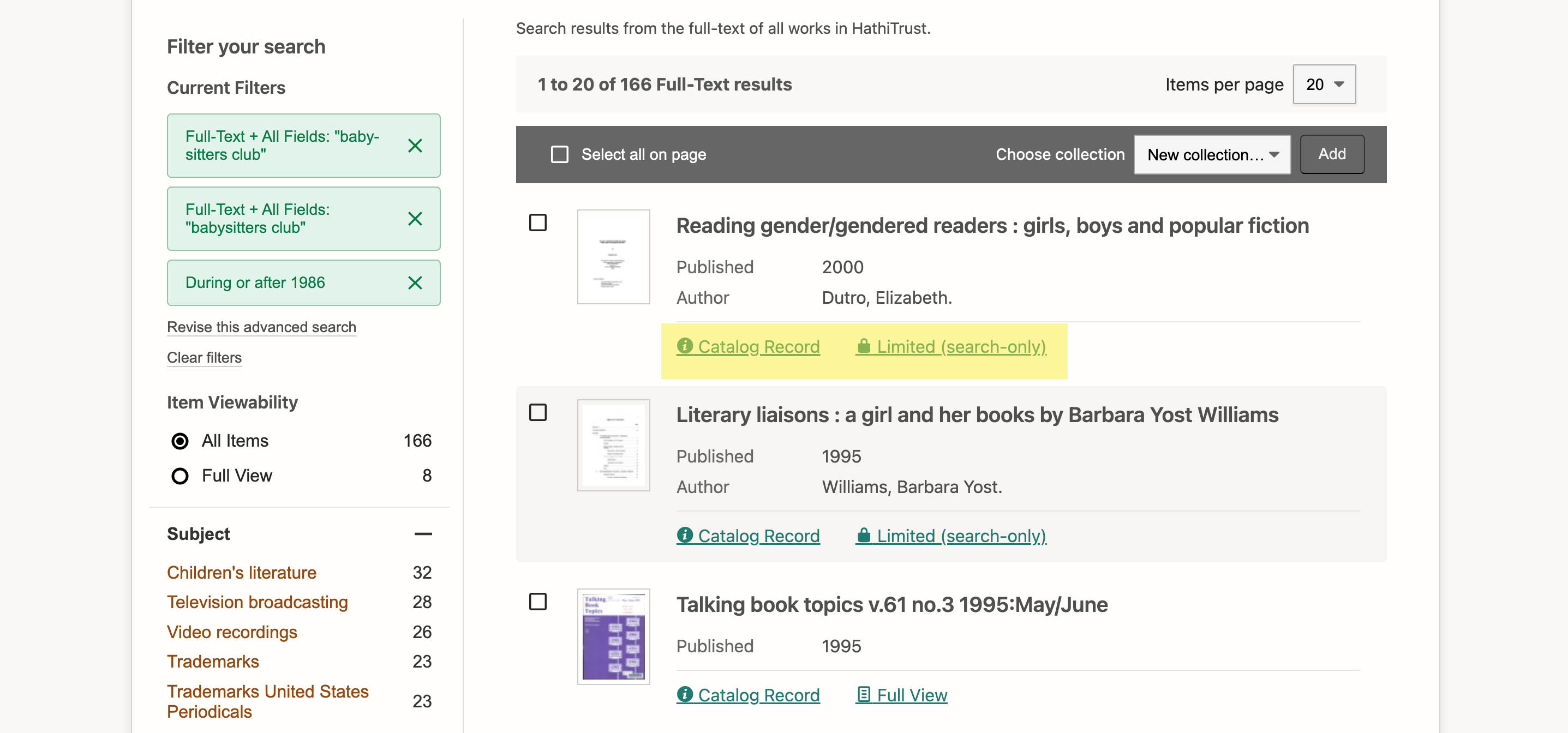Check the Select all on page checkbox

coord(558,154)
